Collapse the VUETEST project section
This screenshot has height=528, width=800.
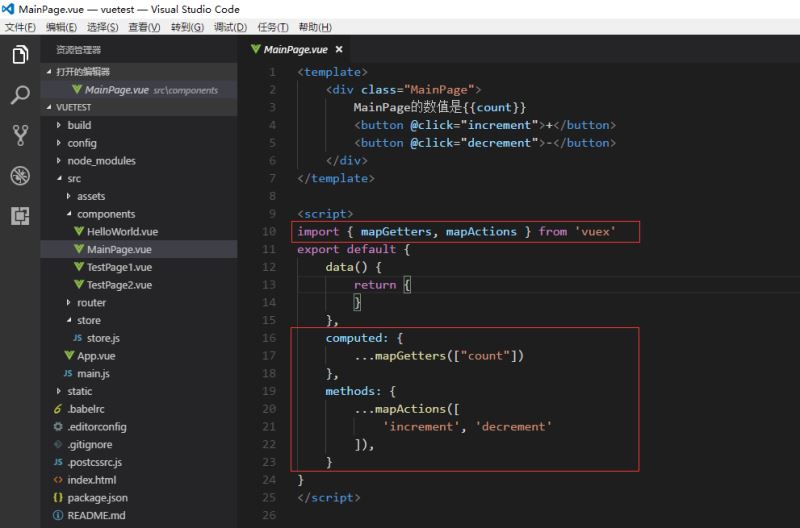49,107
